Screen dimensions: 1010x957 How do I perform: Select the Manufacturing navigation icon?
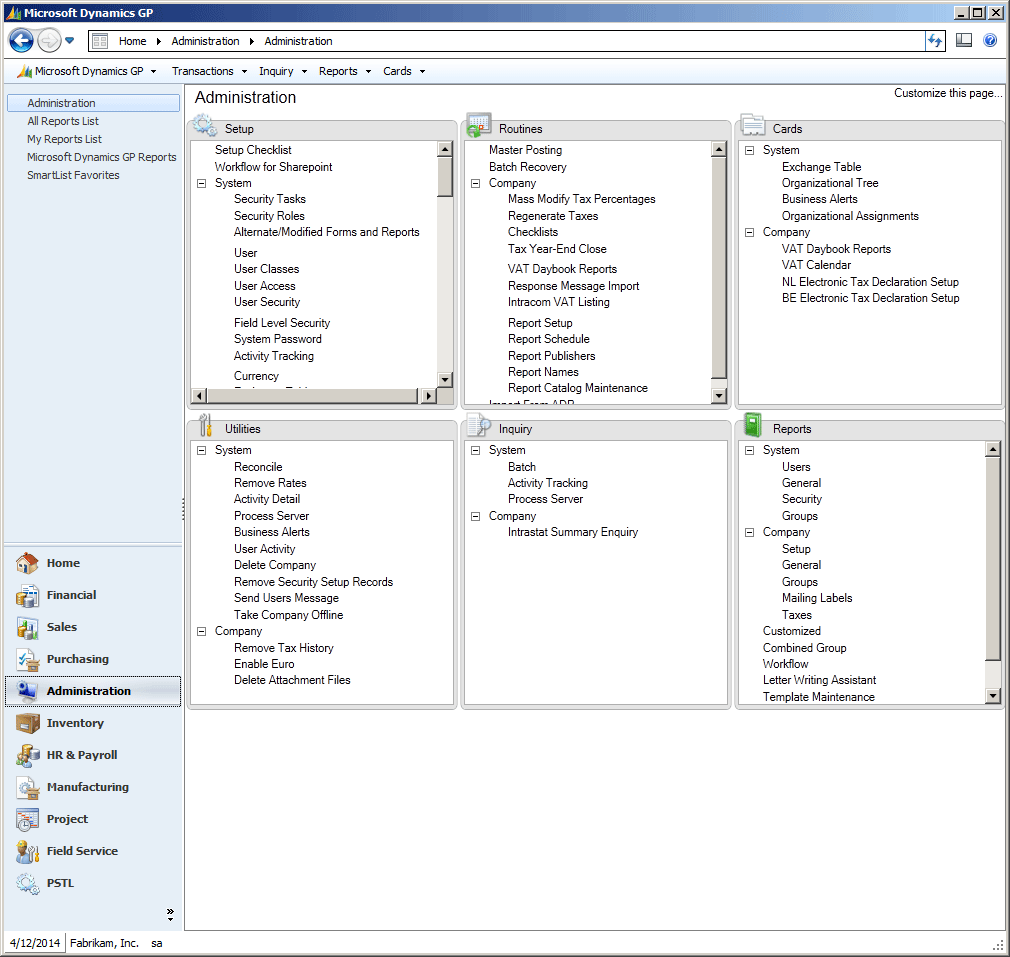pos(28,788)
